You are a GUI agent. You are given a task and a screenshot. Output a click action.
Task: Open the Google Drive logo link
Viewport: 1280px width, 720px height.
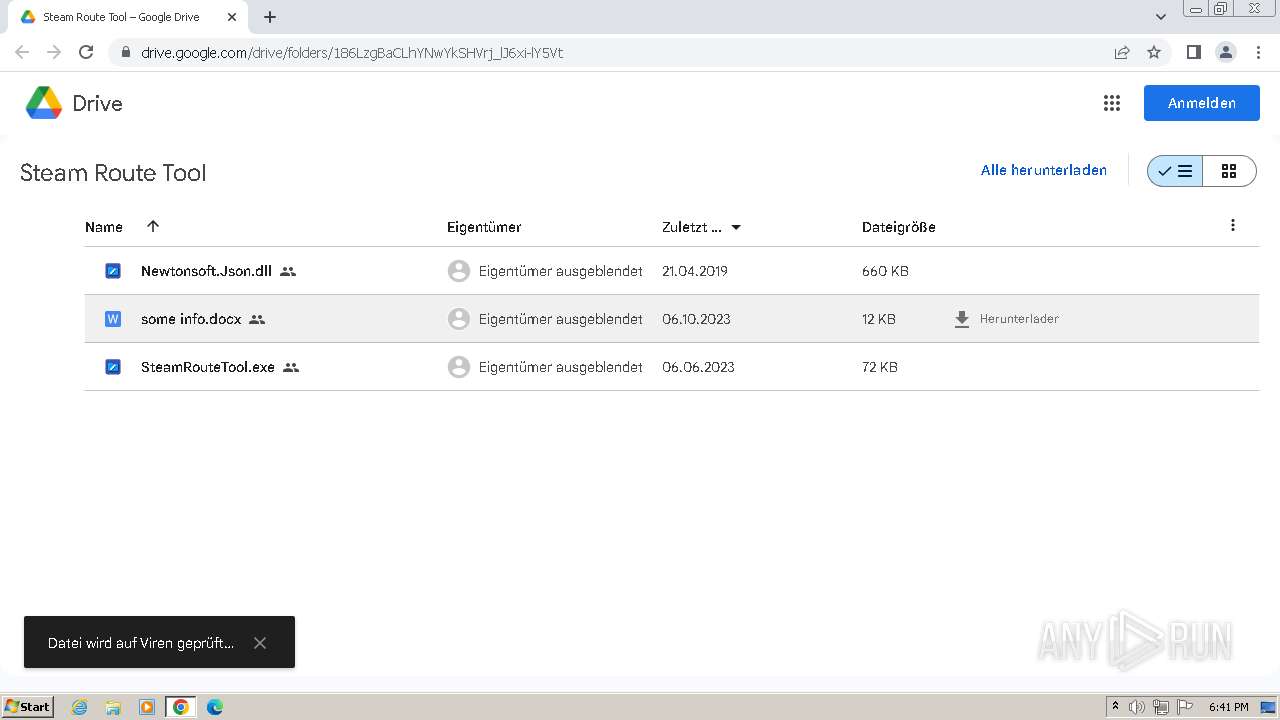73,103
